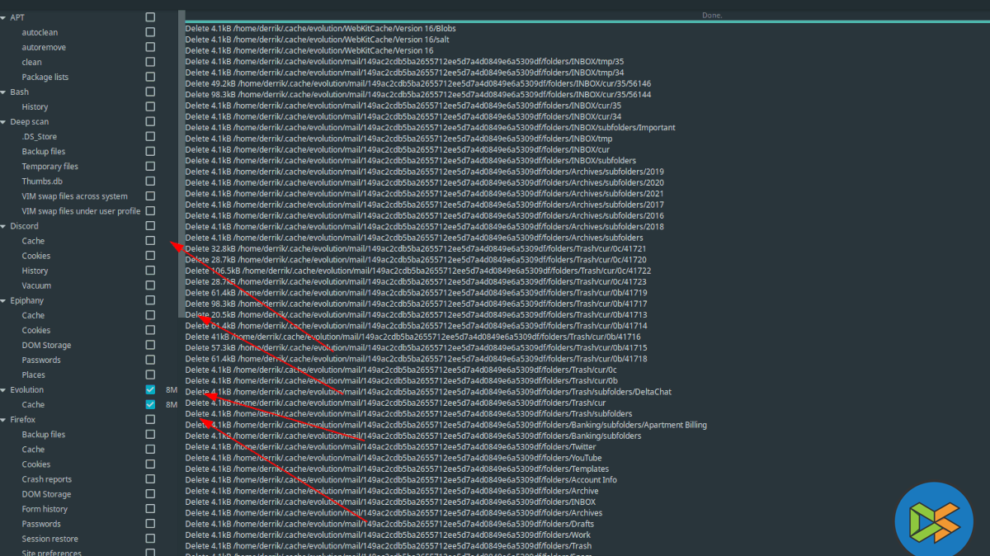Click the log line ending 'Archives/subfolders/2021'

pos(424,194)
